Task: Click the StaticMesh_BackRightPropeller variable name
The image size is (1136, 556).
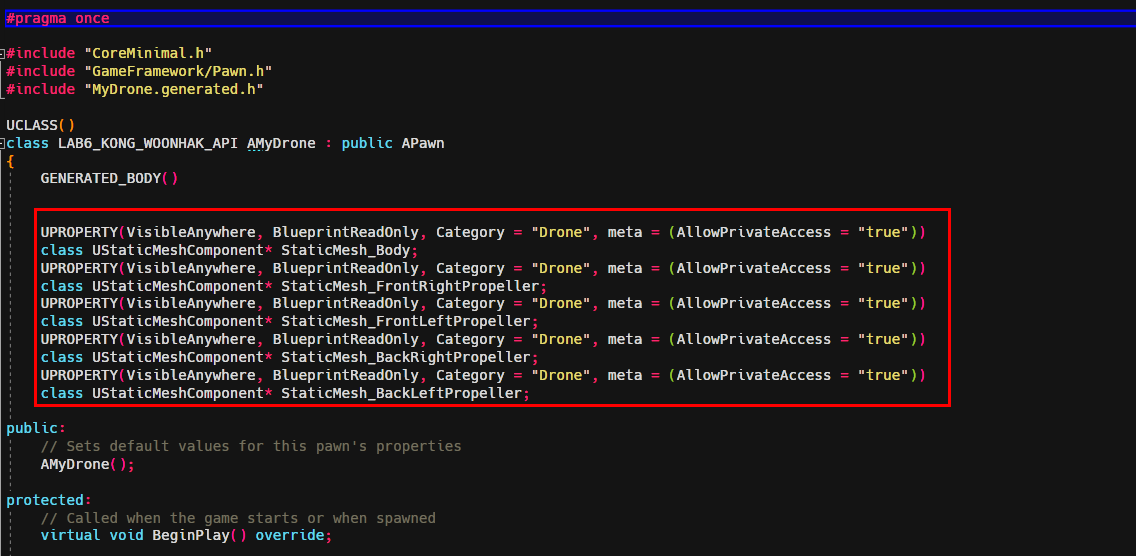Action: pos(406,357)
